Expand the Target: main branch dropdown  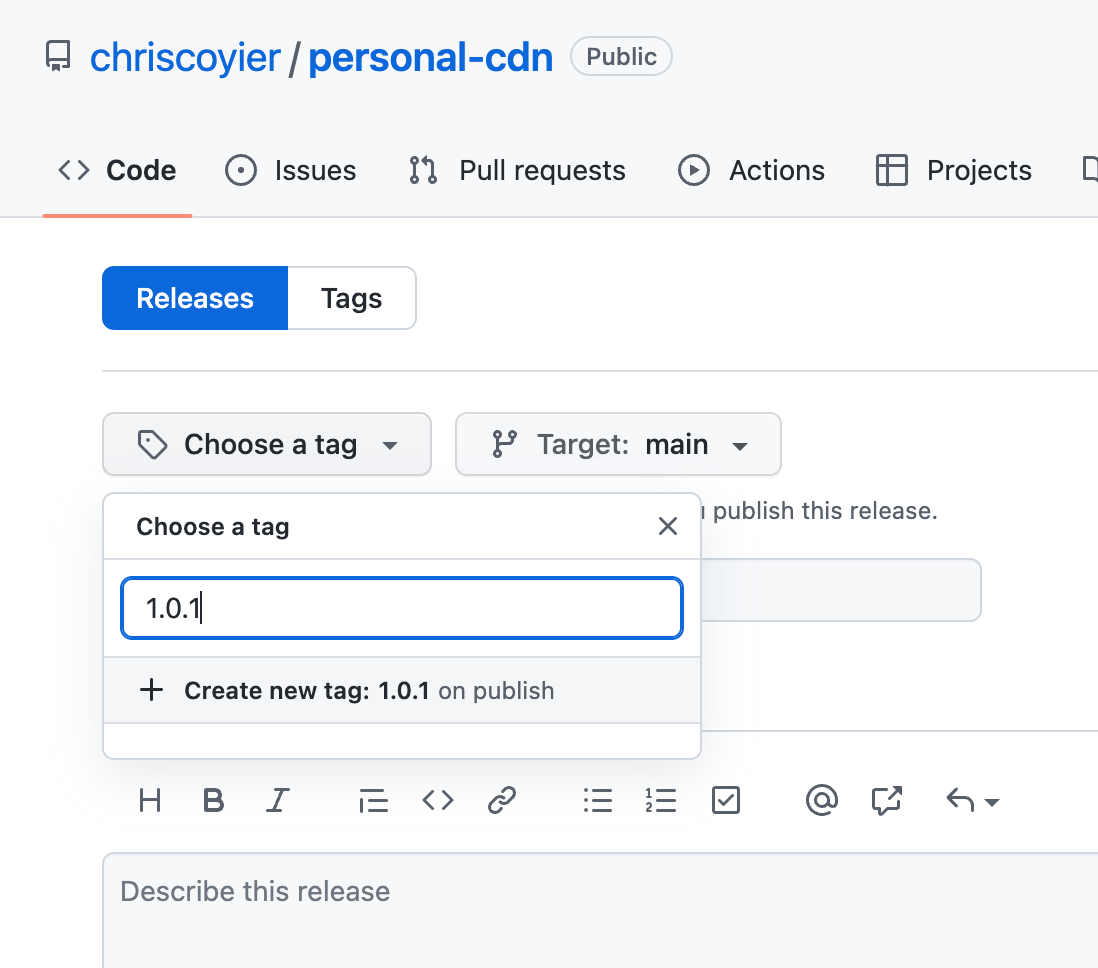click(618, 444)
